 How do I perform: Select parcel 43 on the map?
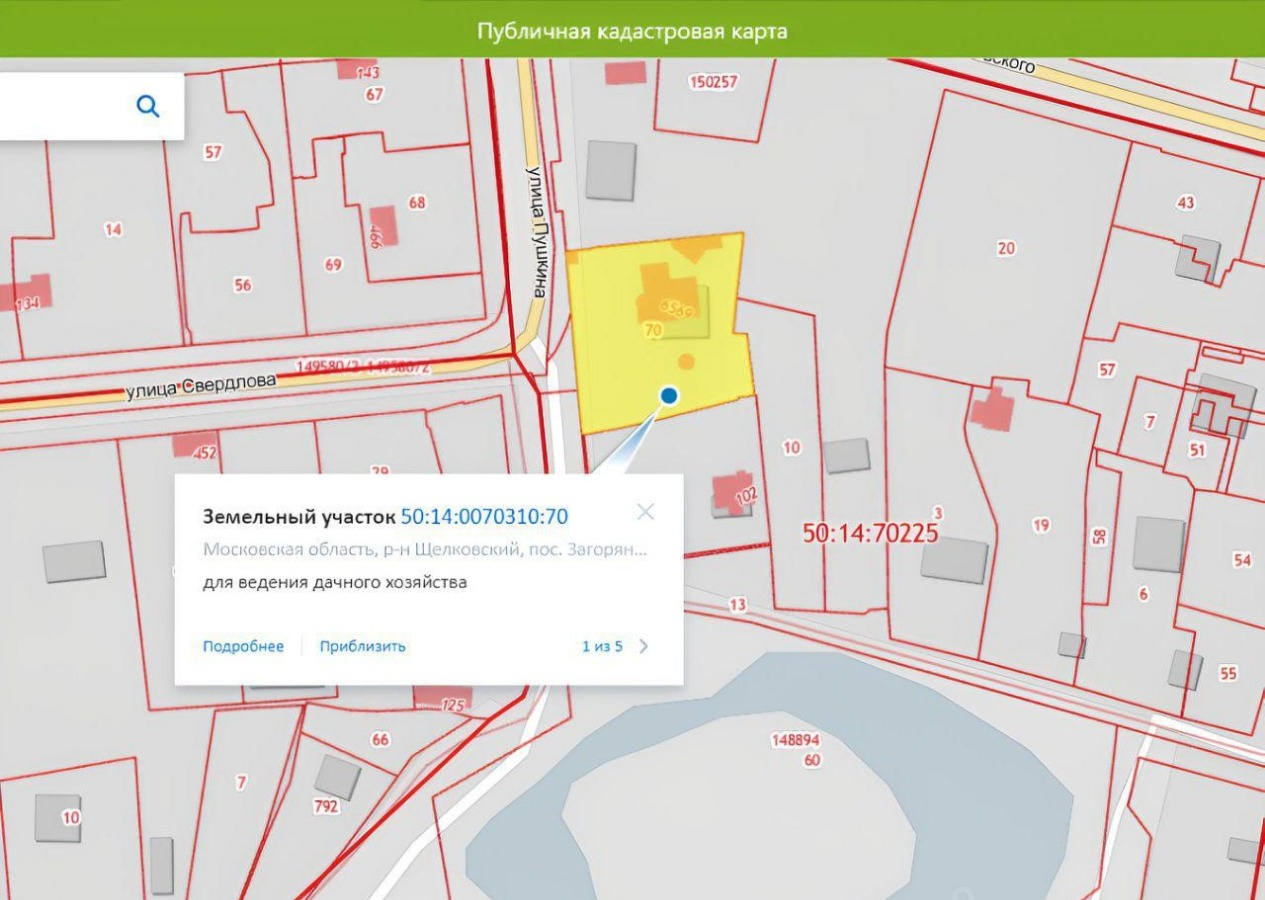(x=1186, y=203)
